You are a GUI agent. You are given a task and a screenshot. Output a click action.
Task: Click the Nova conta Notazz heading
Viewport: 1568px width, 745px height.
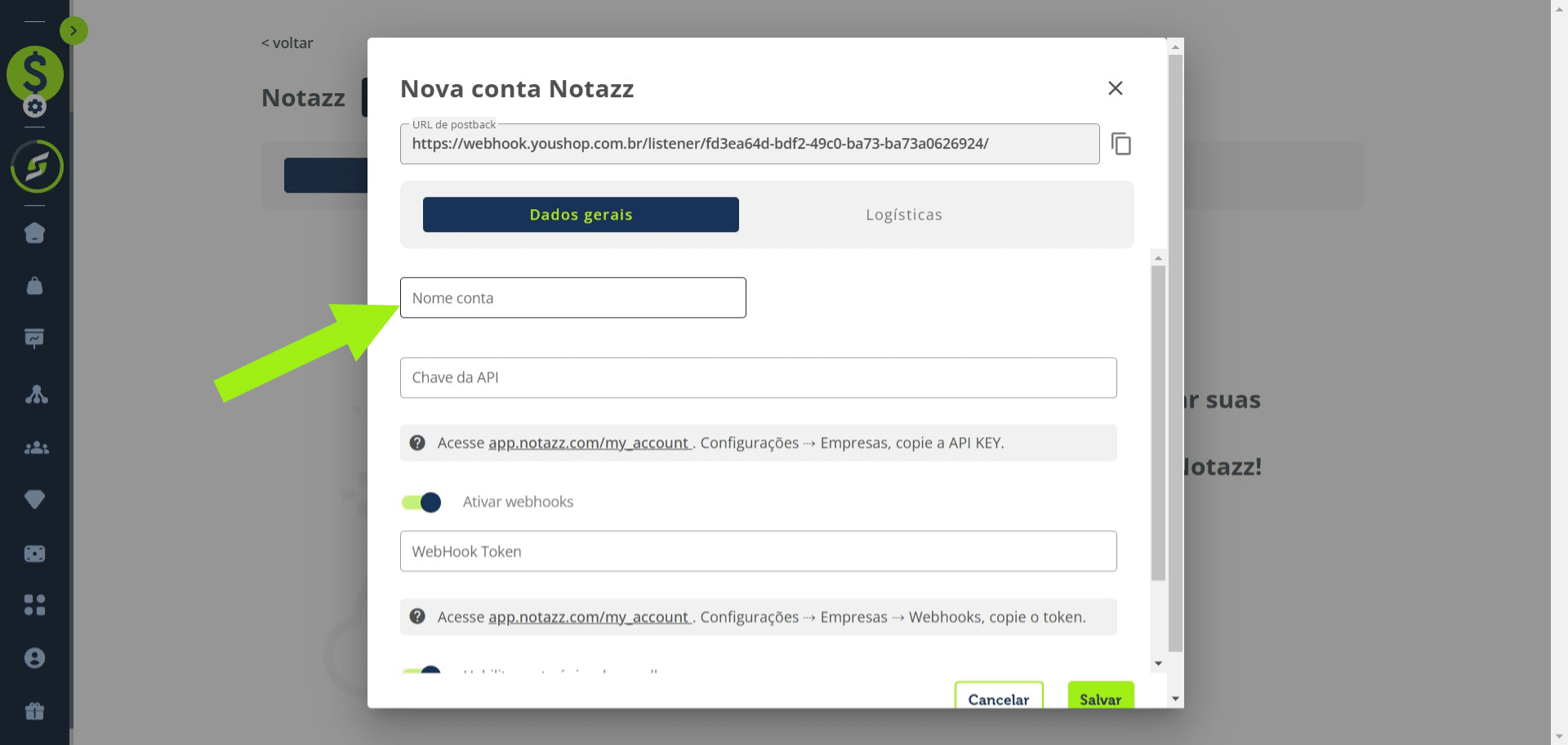pyautogui.click(x=517, y=88)
